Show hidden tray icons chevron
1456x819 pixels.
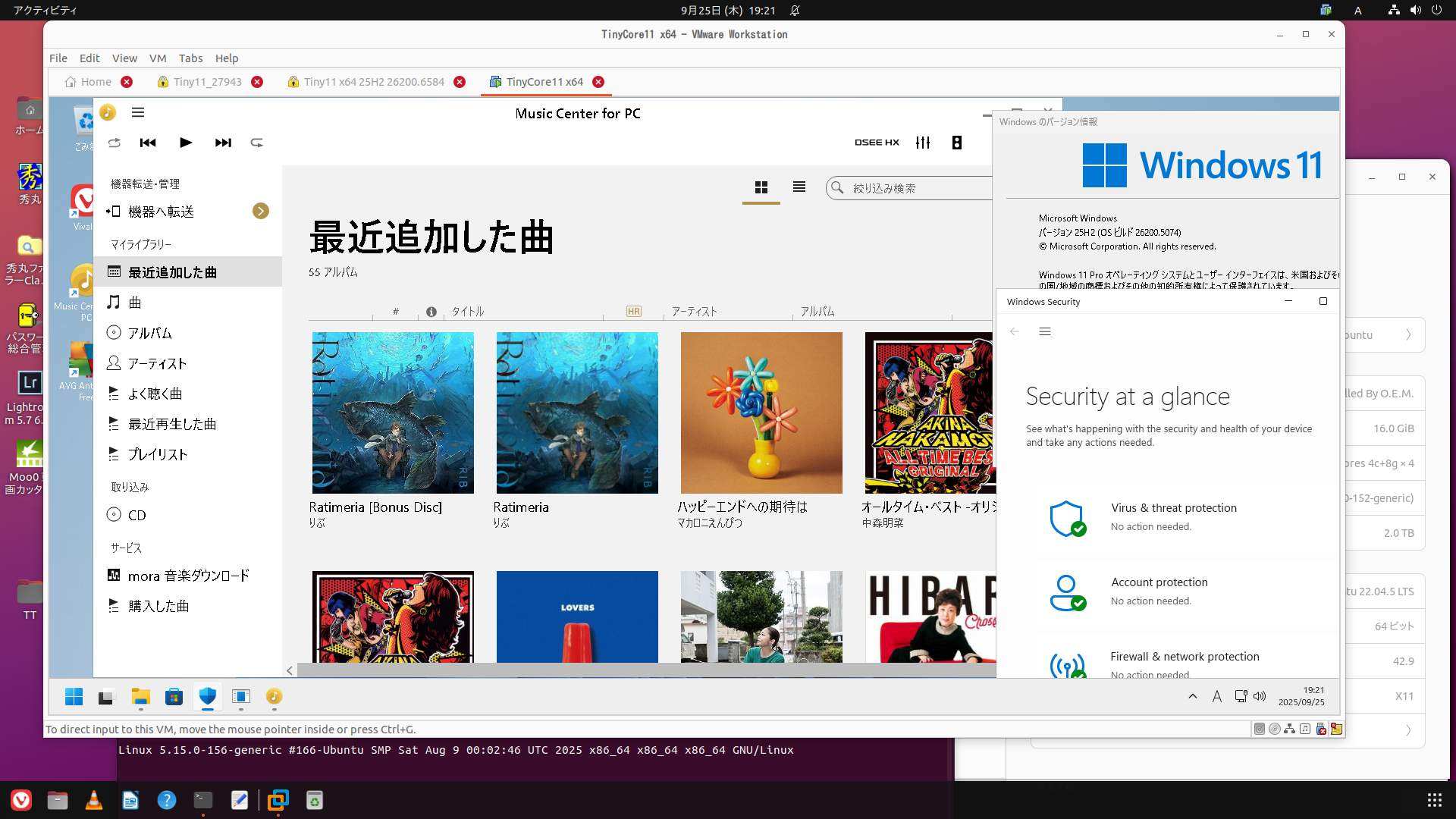(x=1193, y=696)
